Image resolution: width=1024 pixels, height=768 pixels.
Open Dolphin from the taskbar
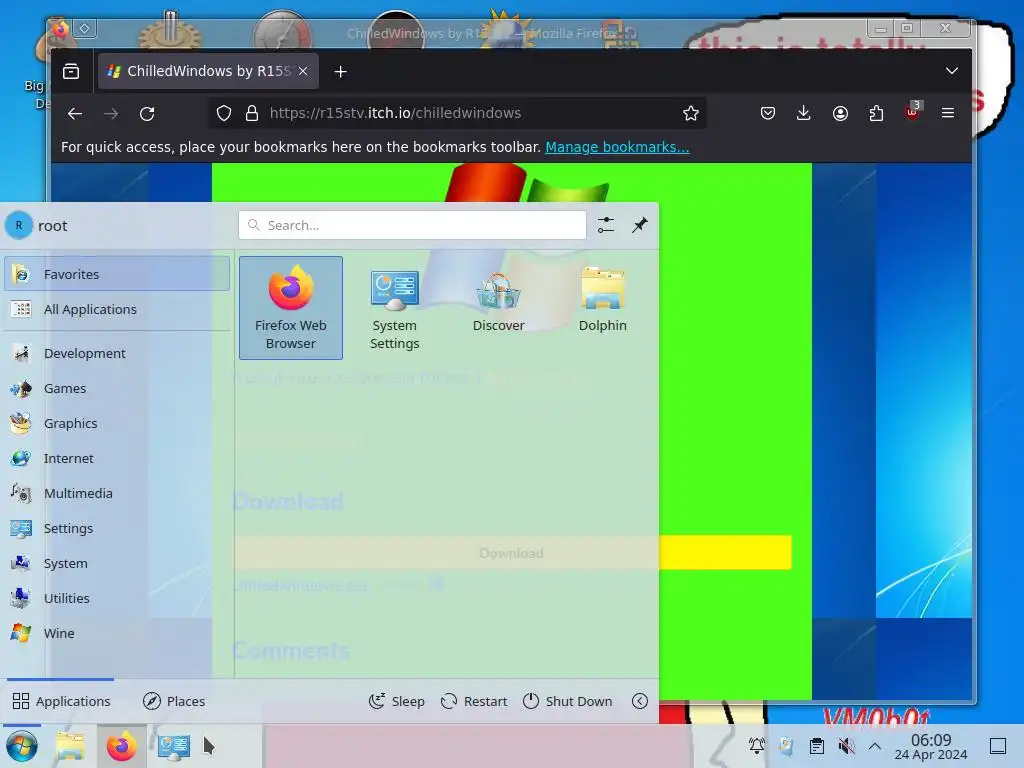tap(70, 746)
